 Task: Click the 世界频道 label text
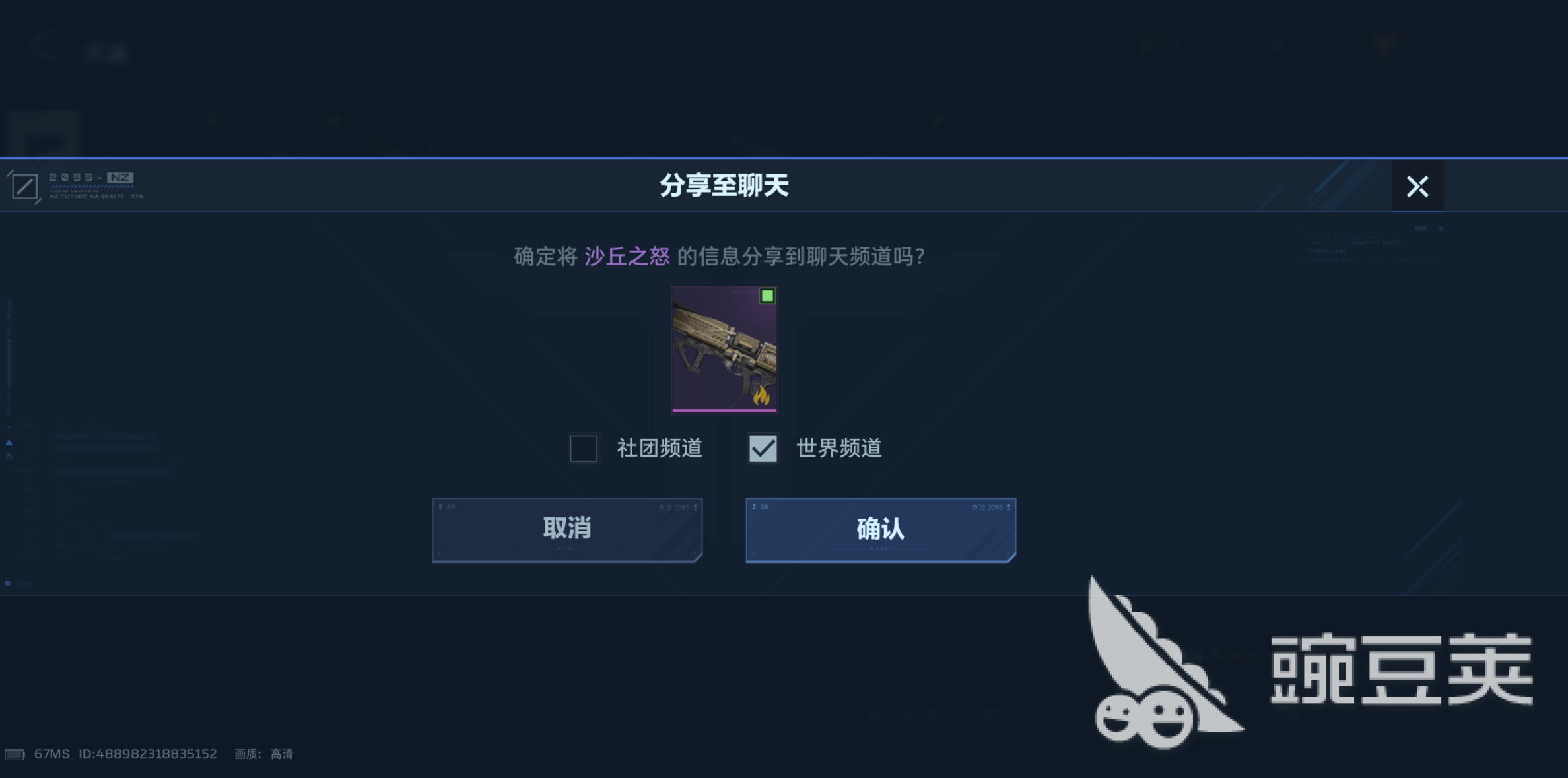click(839, 449)
